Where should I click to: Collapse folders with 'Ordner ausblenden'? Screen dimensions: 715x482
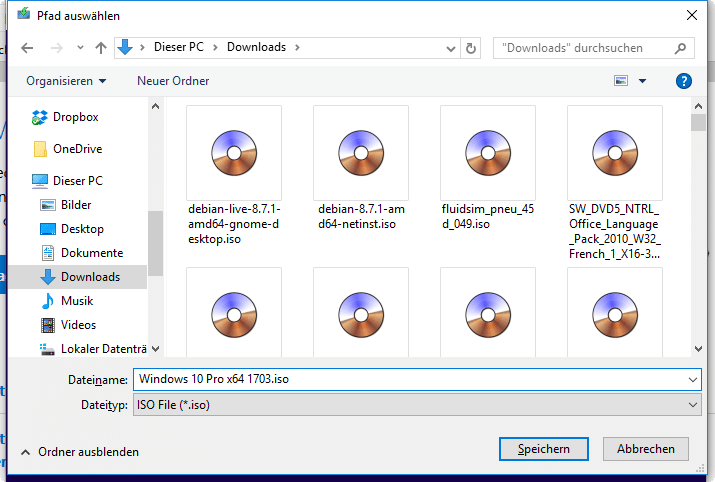click(80, 452)
